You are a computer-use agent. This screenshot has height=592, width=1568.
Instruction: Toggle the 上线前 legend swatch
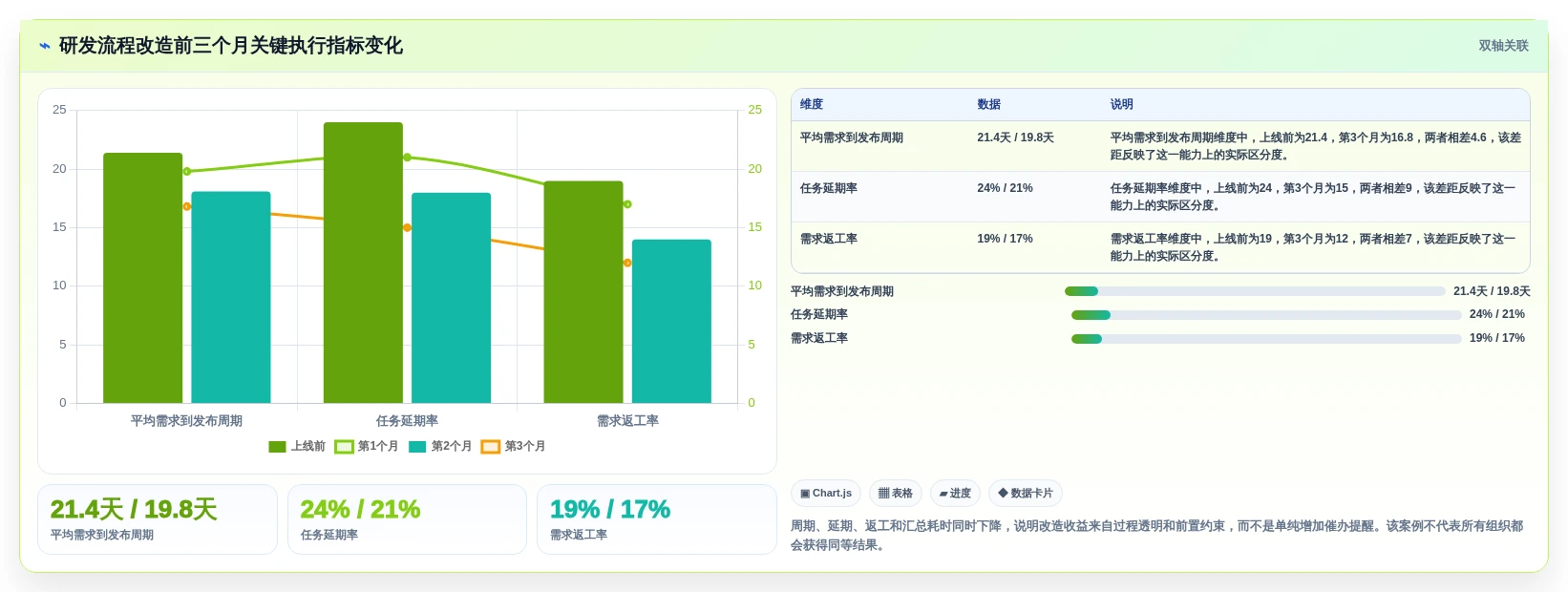[278, 447]
